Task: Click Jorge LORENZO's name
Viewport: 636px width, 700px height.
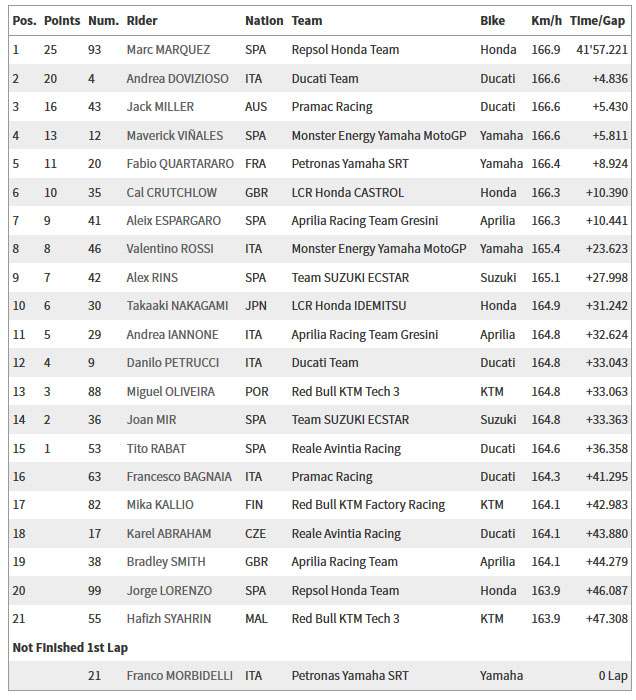Action: point(169,591)
